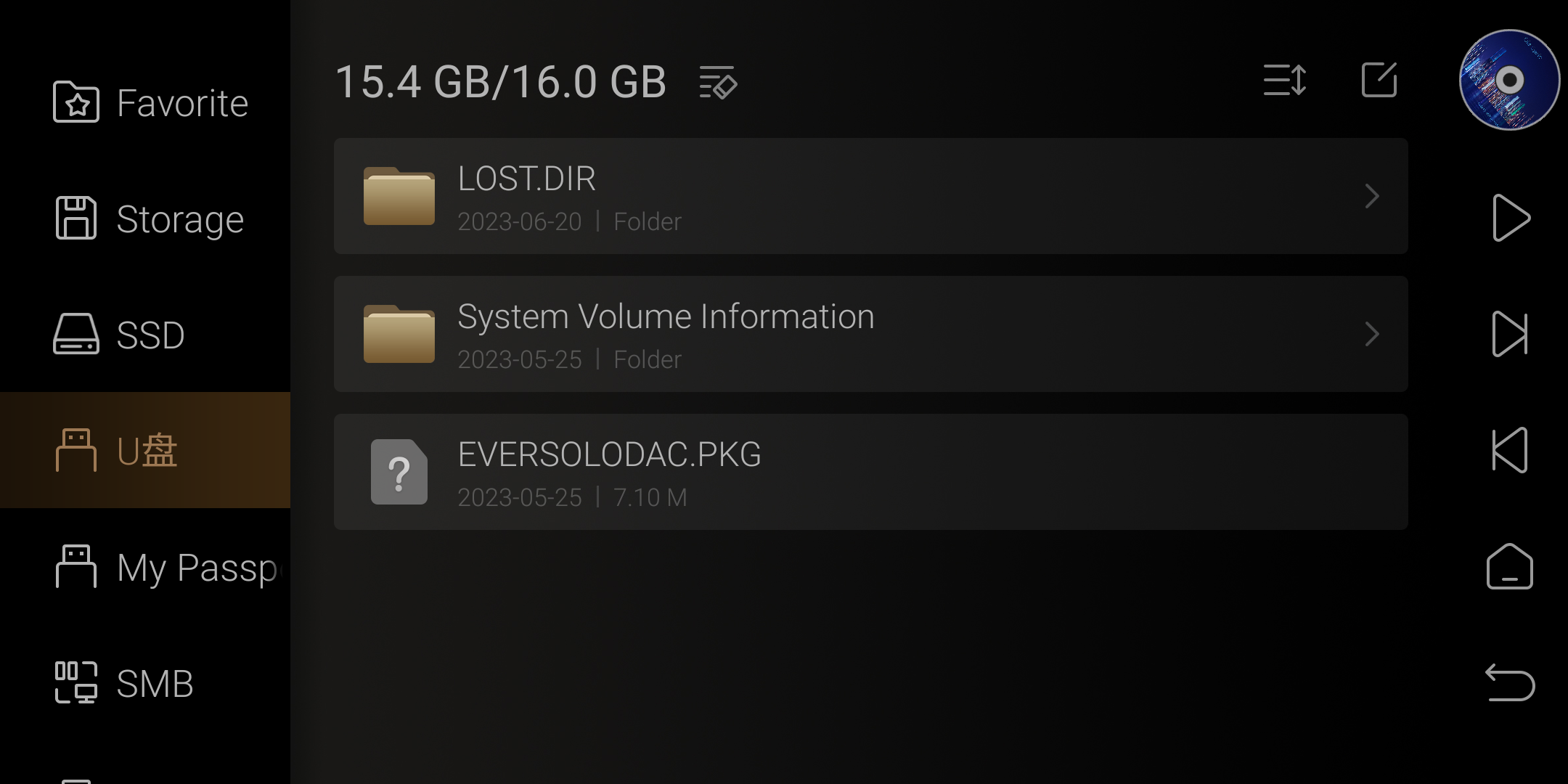Click the multi-select edit list icon
1568x784 pixels.
718,81
